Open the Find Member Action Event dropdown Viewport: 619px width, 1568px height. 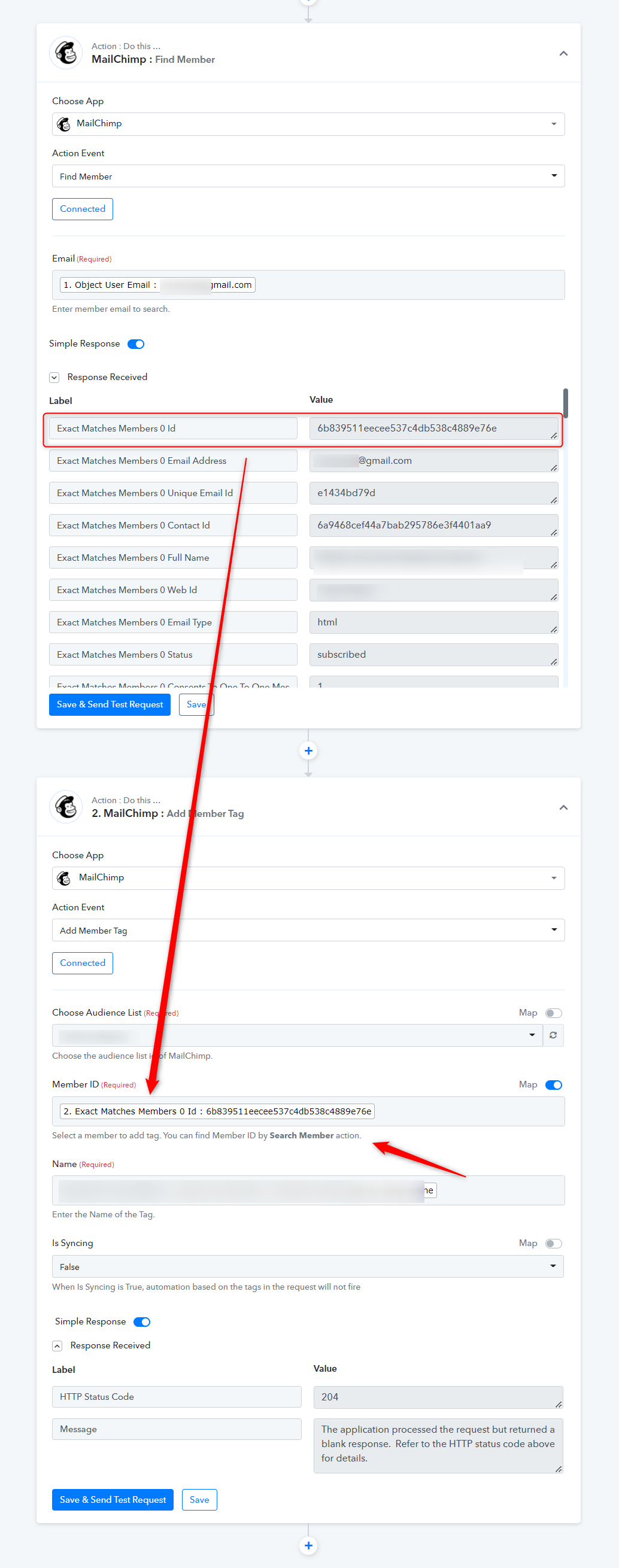tap(308, 176)
